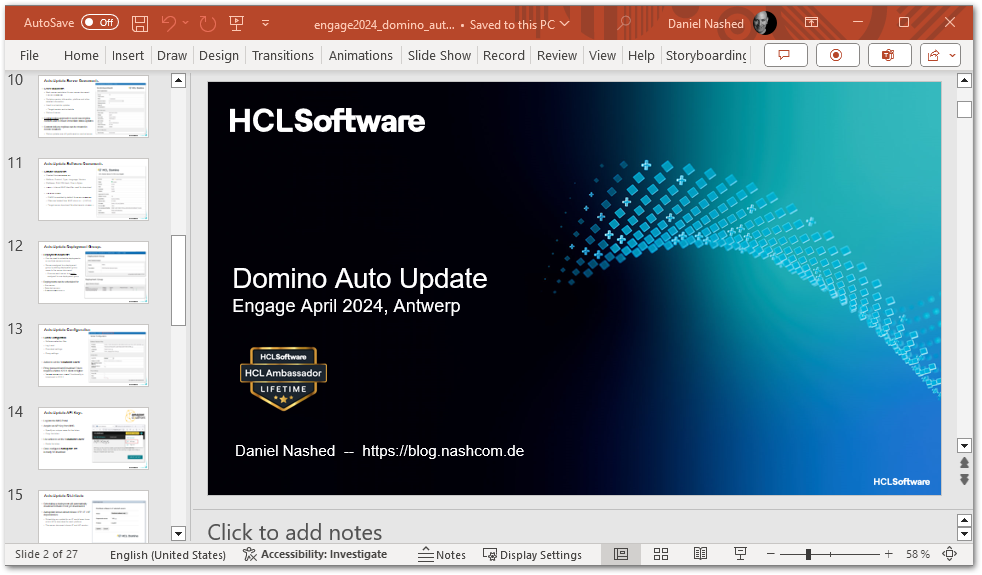Image resolution: width=982 pixels, height=575 pixels.
Task: Toggle the Notes pane
Action: (x=442, y=554)
